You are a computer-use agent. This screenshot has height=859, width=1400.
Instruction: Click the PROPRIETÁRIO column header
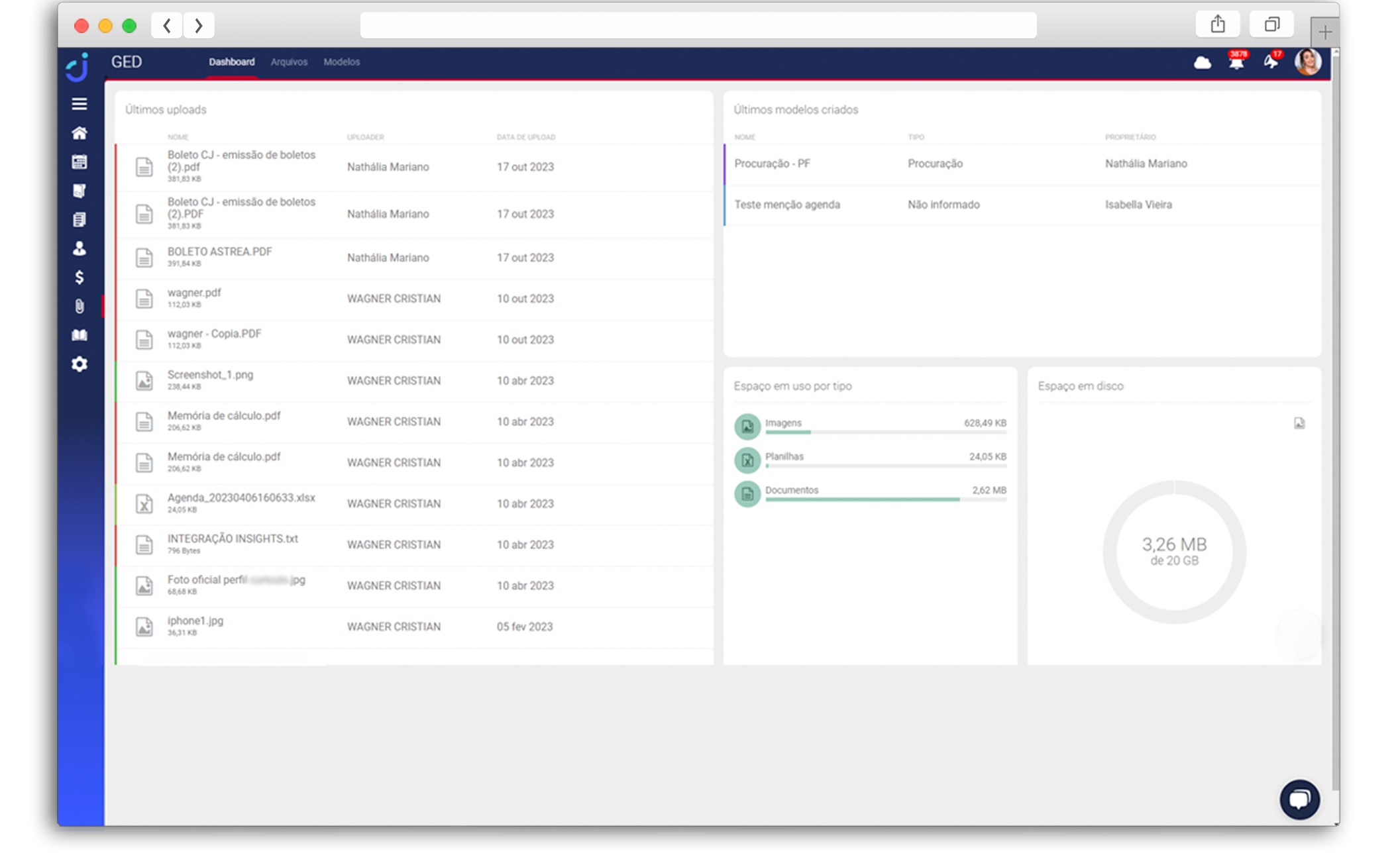(x=1130, y=137)
